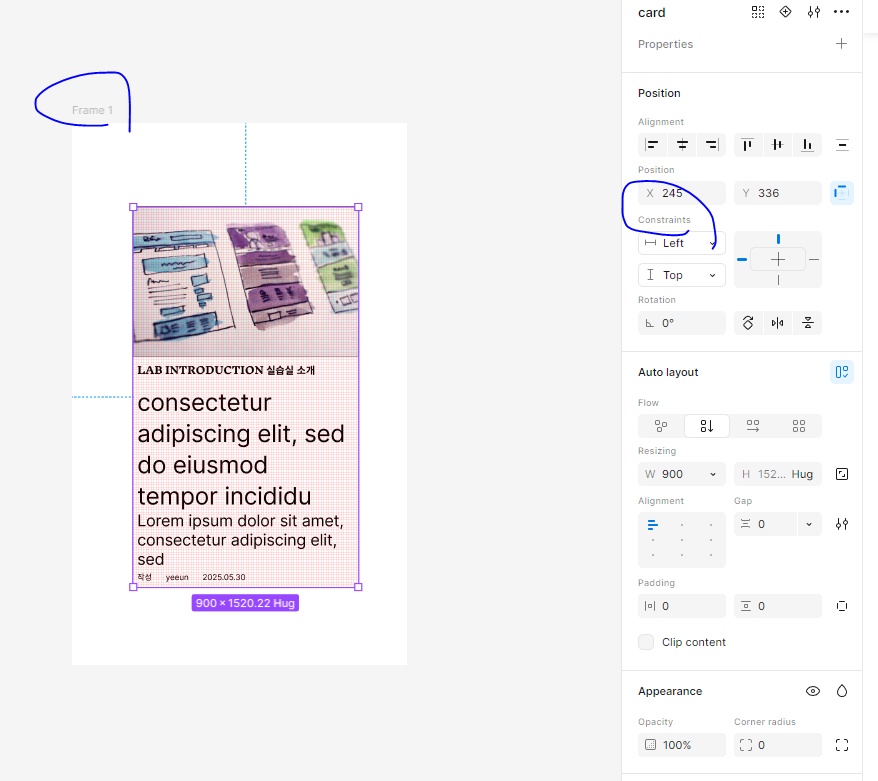
Task: Click the Properties section label
Action: click(x=665, y=44)
